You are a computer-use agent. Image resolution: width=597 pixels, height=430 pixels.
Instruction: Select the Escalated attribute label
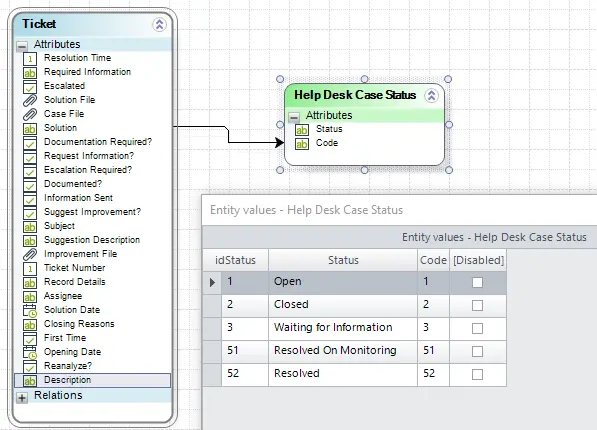(64, 86)
